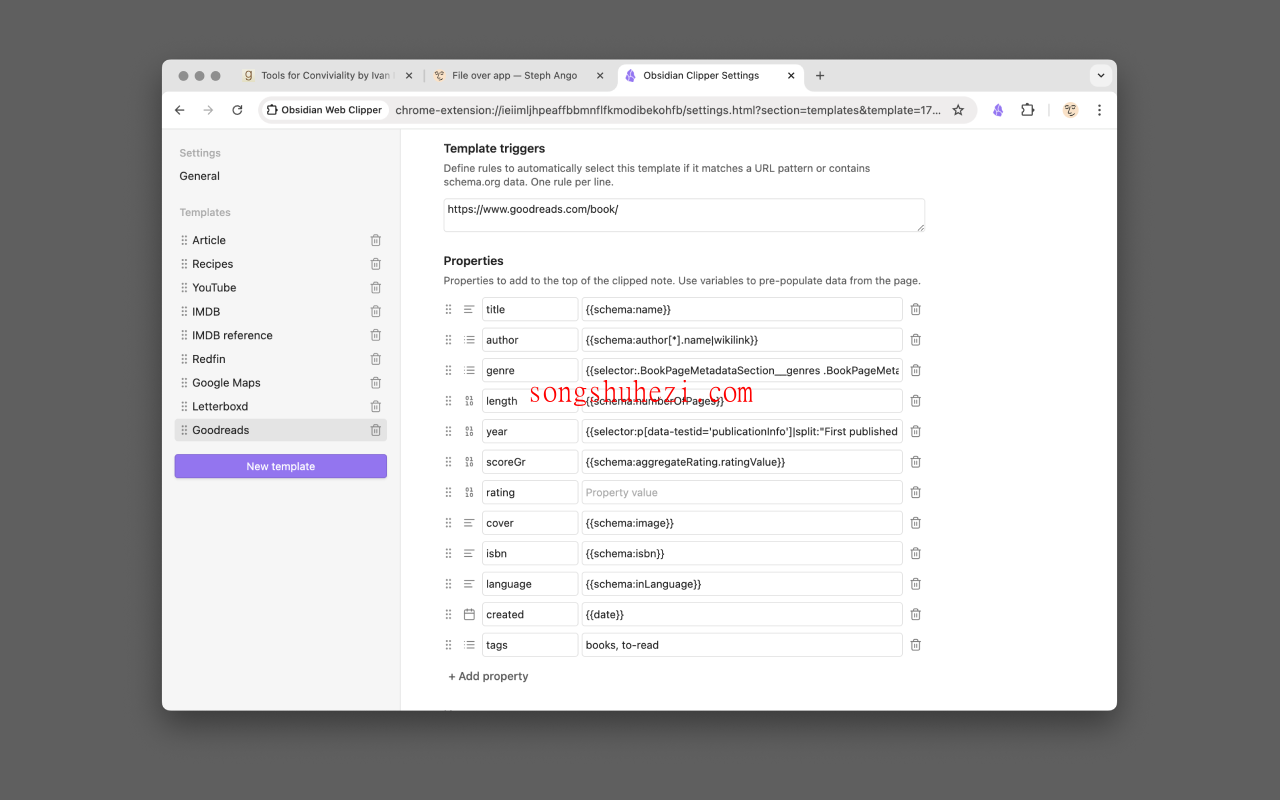Image resolution: width=1280 pixels, height=800 pixels.
Task: Change type icon of year property
Action: tap(469, 431)
